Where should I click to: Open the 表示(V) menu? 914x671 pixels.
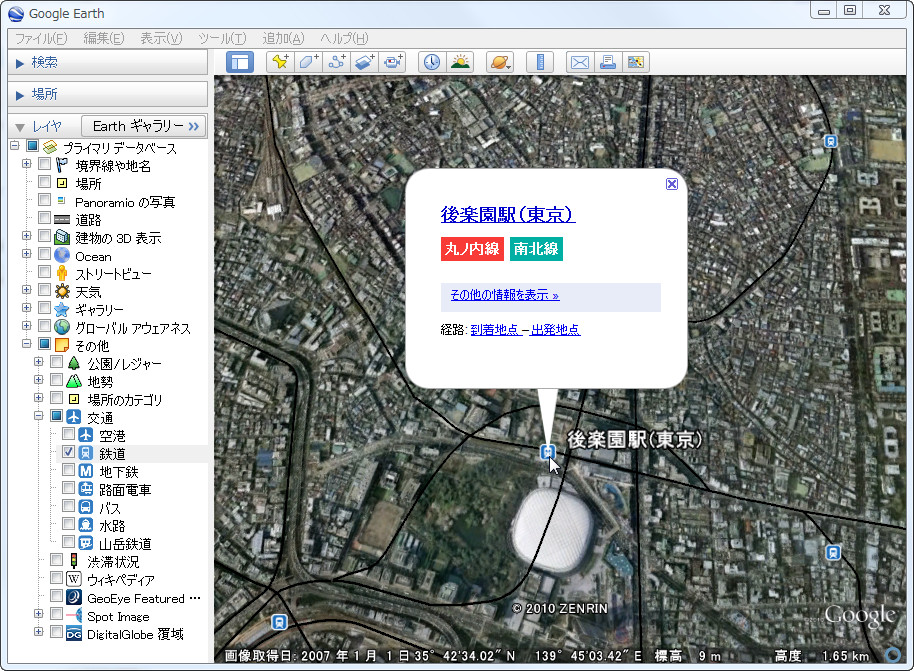[x=161, y=38]
